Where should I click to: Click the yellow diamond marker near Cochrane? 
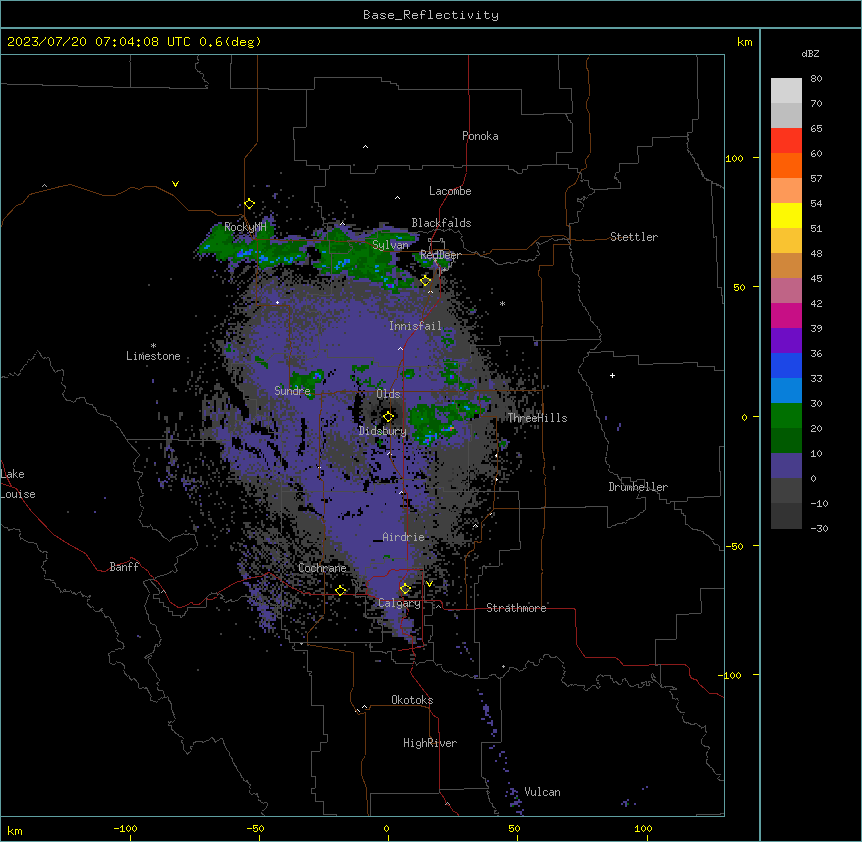coord(340,590)
